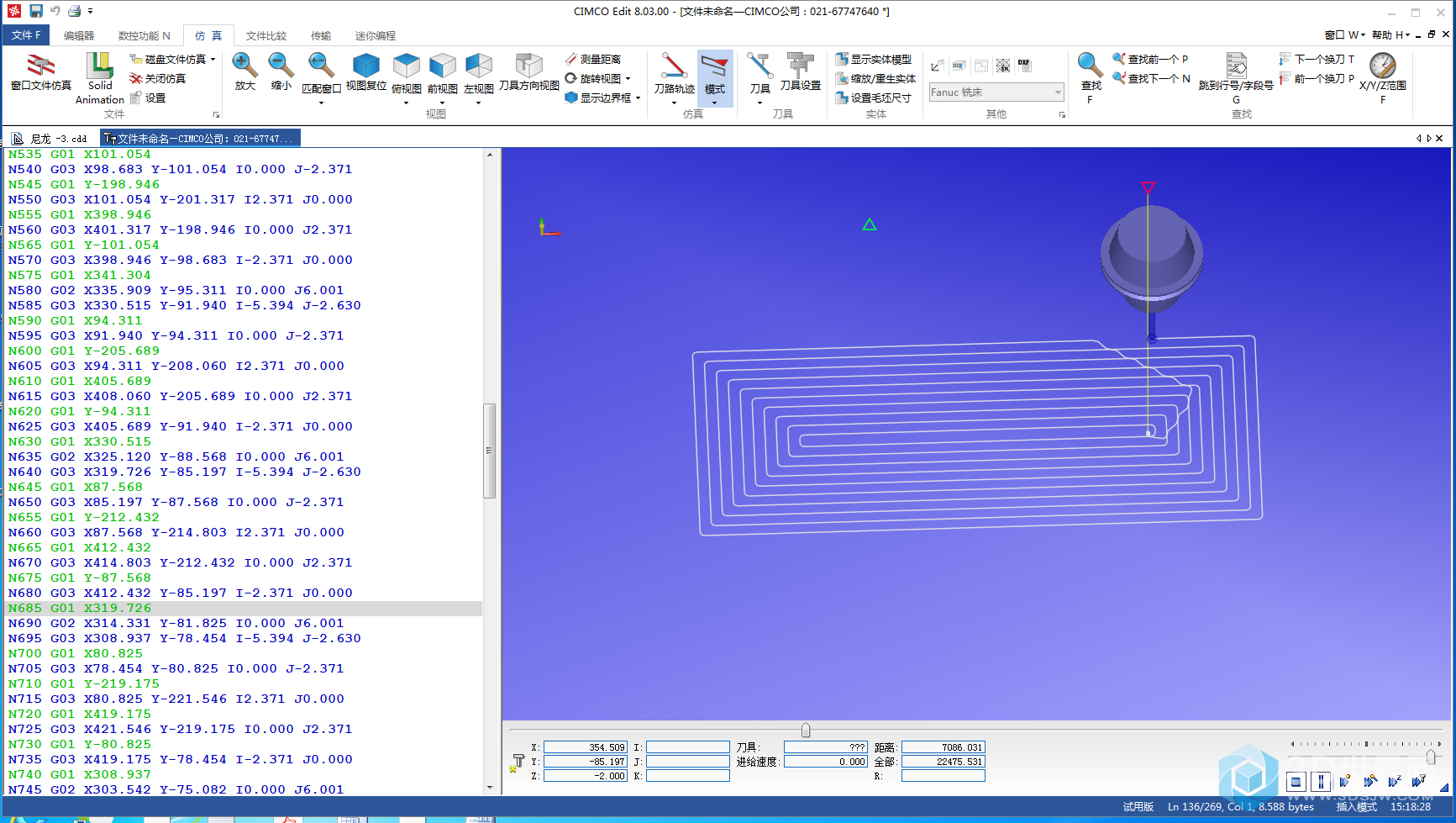Run forward to next point
The width and height of the screenshot is (1456, 823).
point(1345,782)
